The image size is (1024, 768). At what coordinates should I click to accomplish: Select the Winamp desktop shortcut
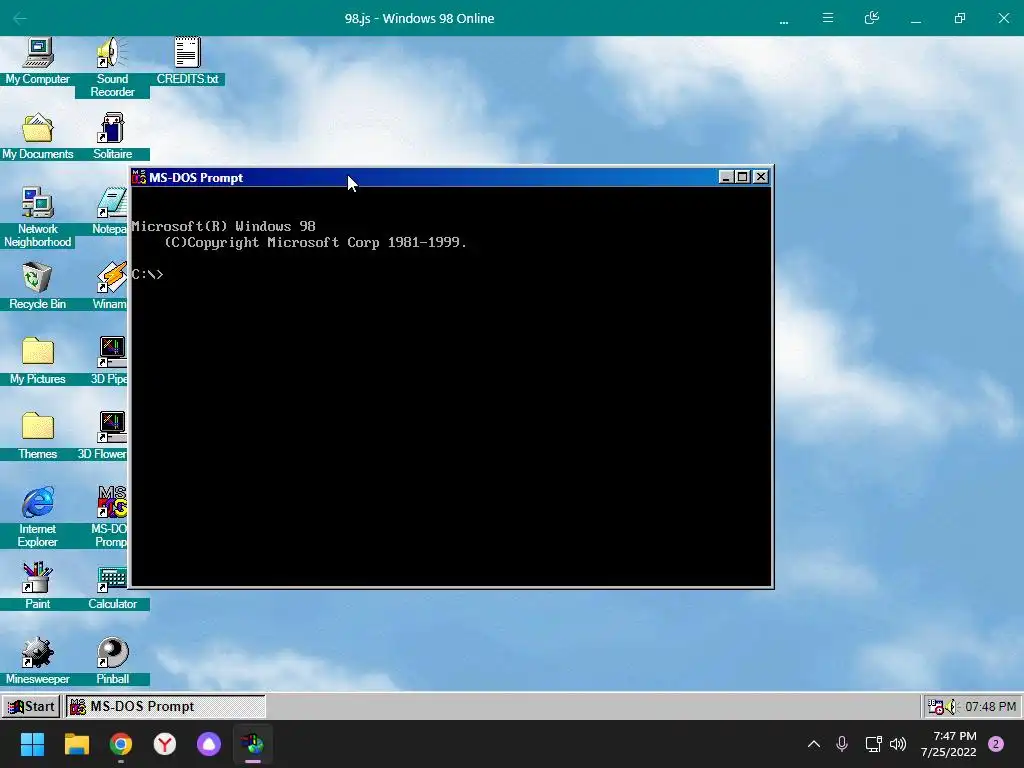point(109,285)
